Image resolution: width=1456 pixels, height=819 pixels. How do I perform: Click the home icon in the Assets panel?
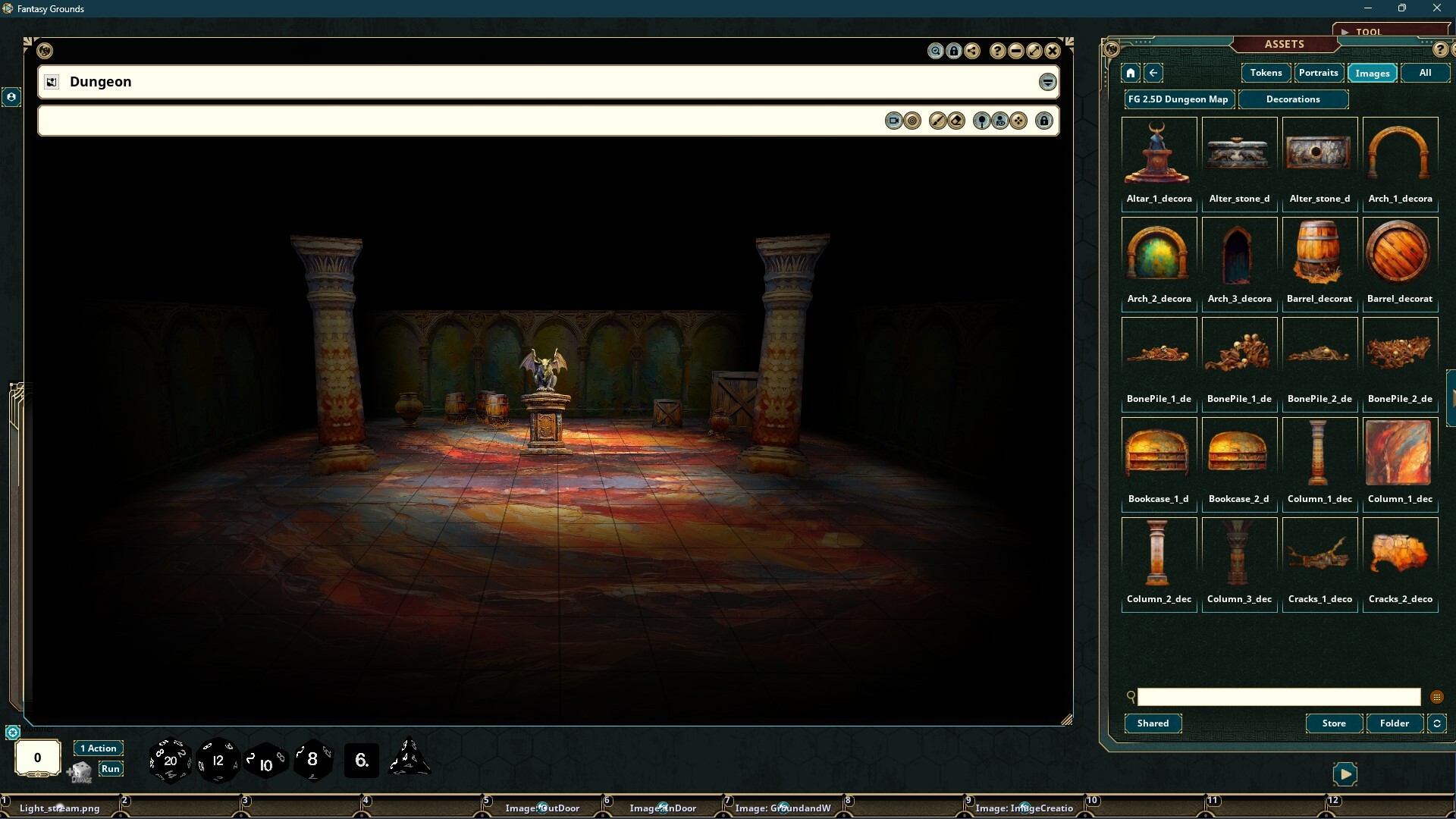click(1130, 73)
